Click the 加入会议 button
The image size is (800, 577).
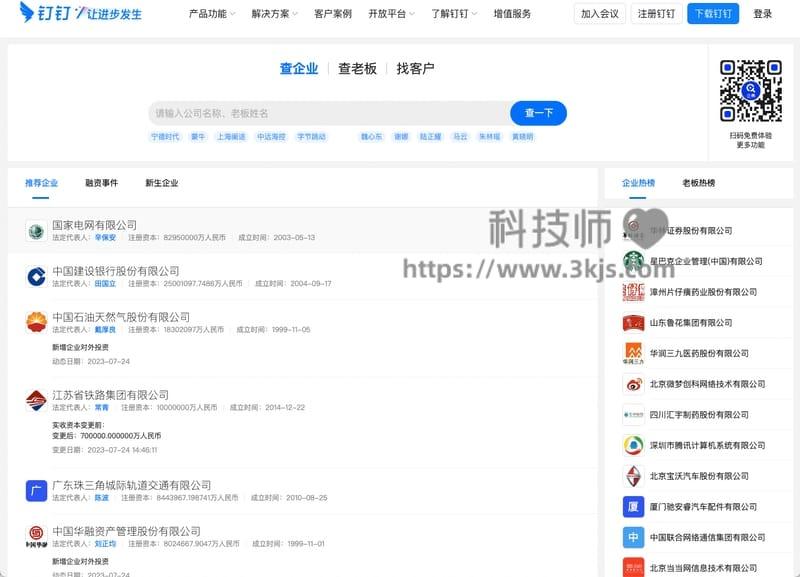pyautogui.click(x=599, y=14)
